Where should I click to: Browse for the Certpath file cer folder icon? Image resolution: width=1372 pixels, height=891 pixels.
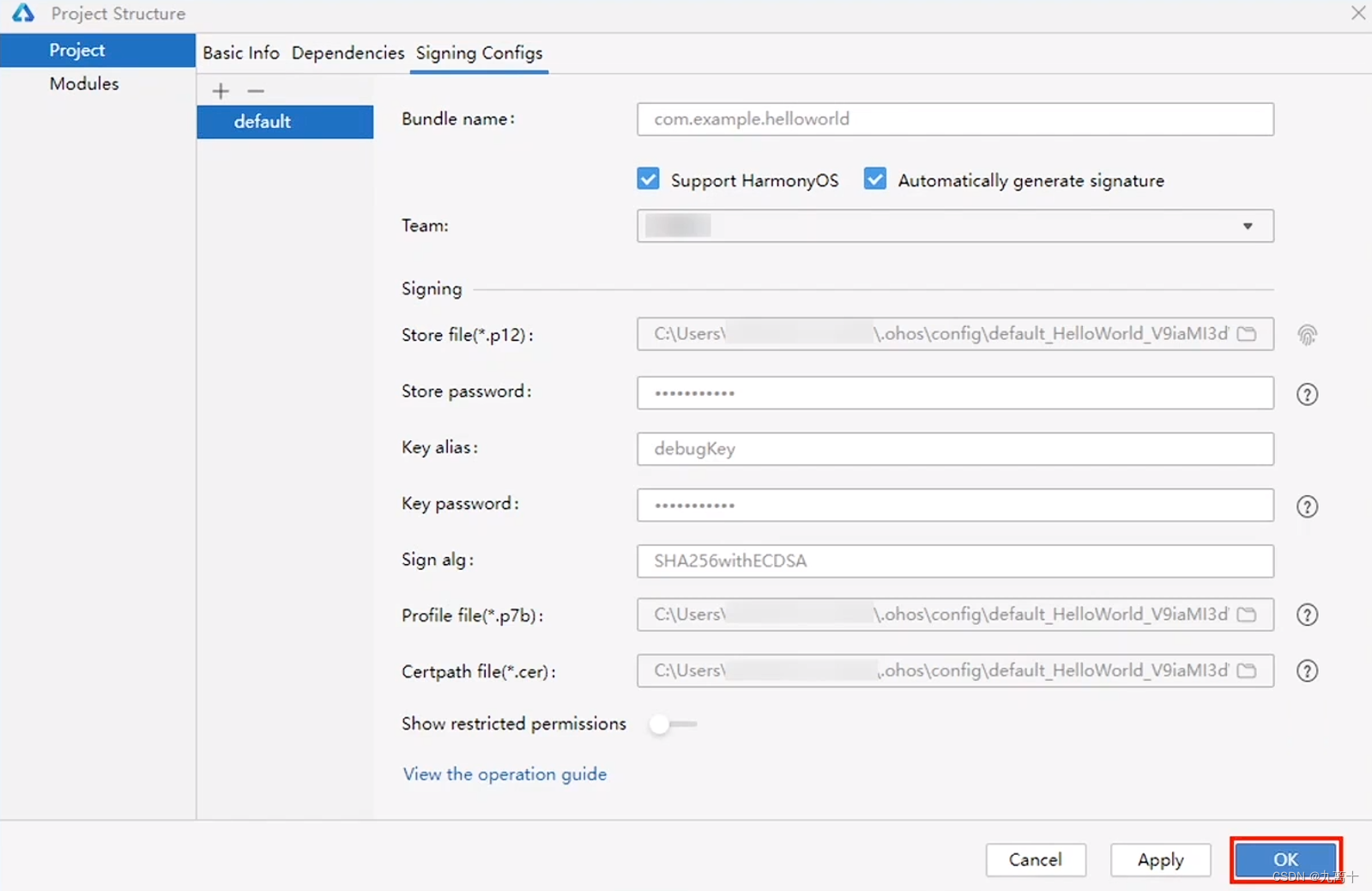coord(1247,670)
